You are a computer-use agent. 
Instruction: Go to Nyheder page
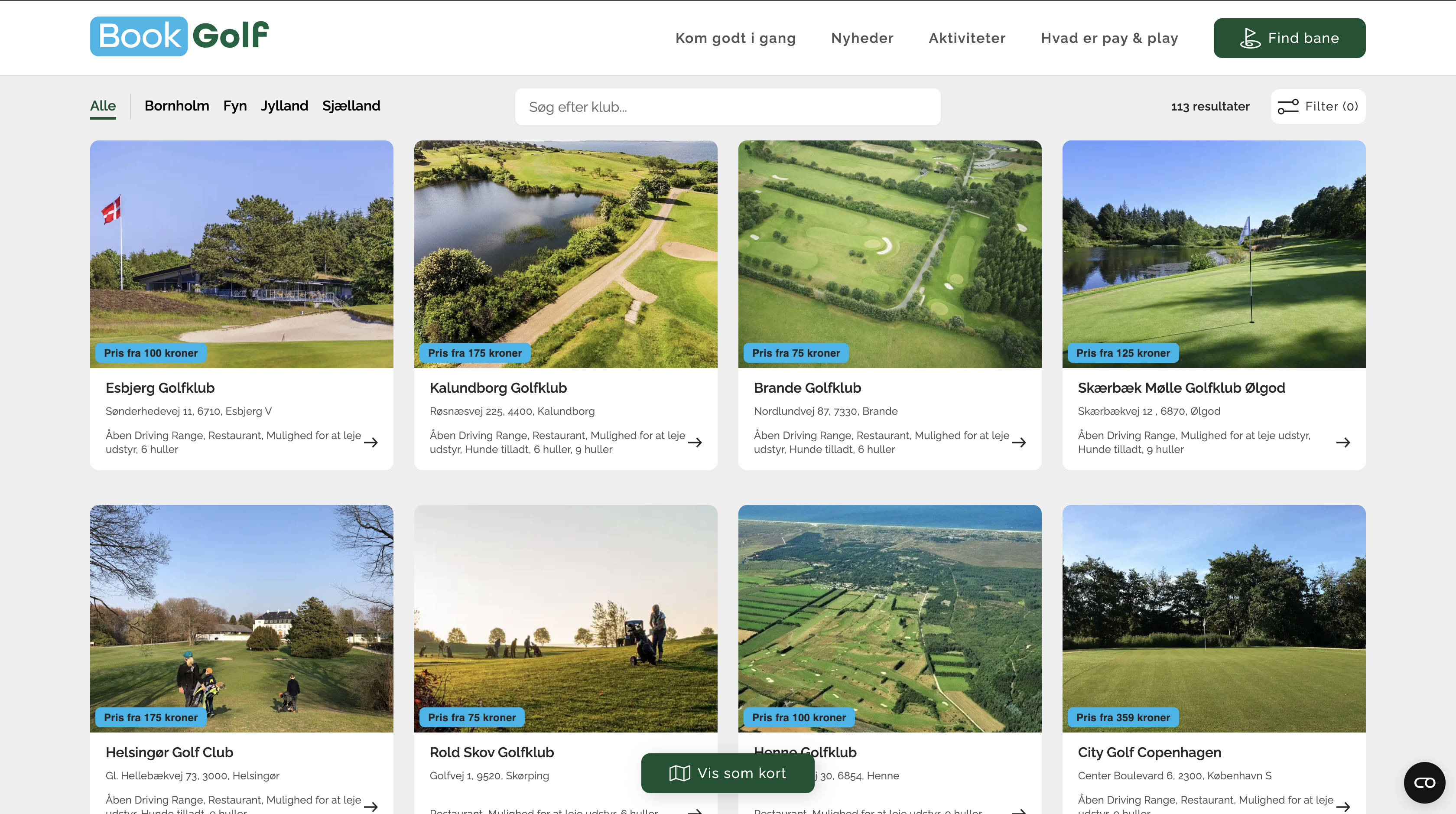[x=862, y=38]
